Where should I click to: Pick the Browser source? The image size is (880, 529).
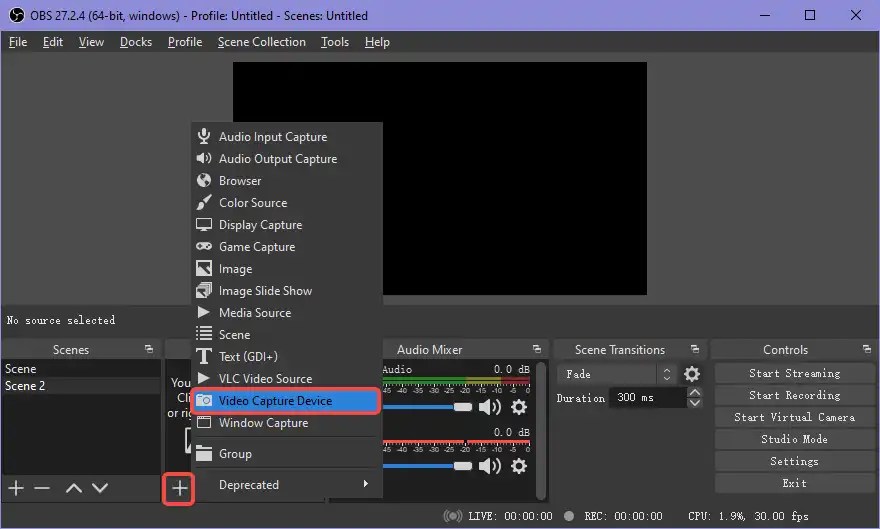pyautogui.click(x=287, y=181)
